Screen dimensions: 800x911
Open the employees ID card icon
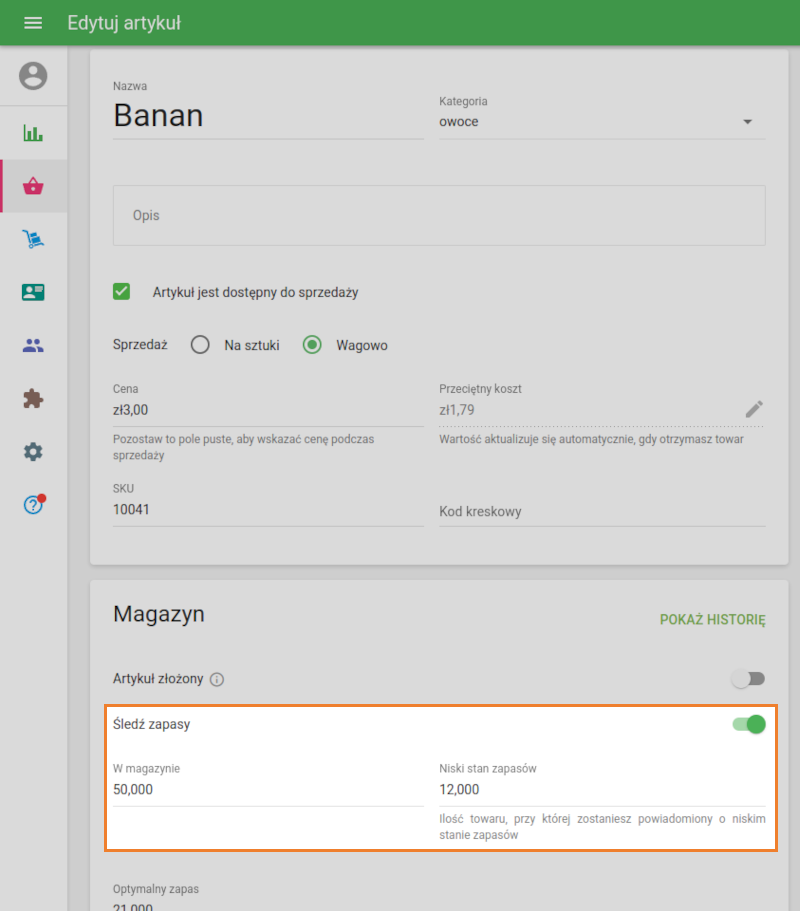pos(33,292)
